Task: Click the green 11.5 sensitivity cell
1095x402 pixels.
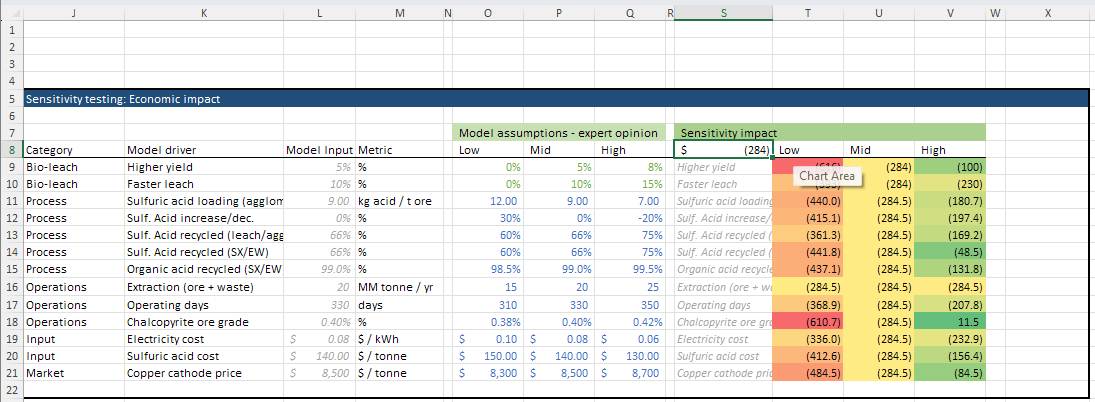Action: coord(950,322)
